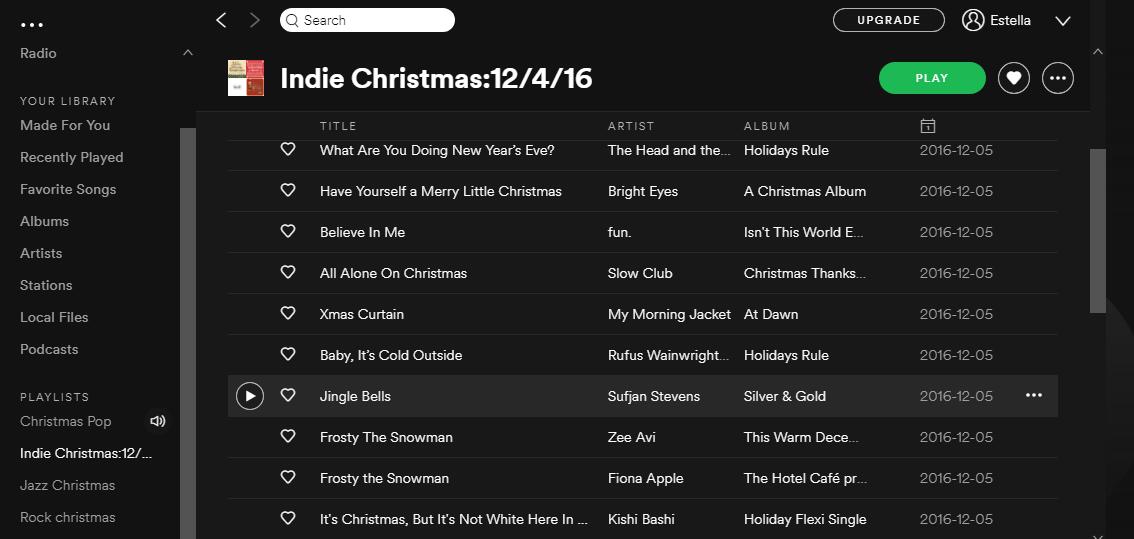Viewport: 1134px width, 539px height.
Task: Like the song Xmas Curtain
Action: 288,314
